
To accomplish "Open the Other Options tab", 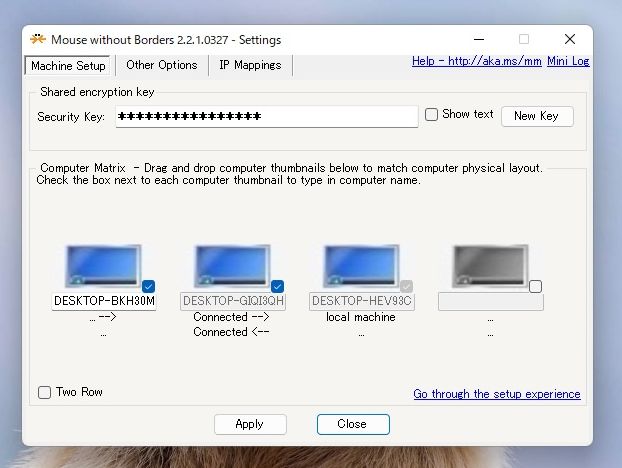I will pos(161,65).
